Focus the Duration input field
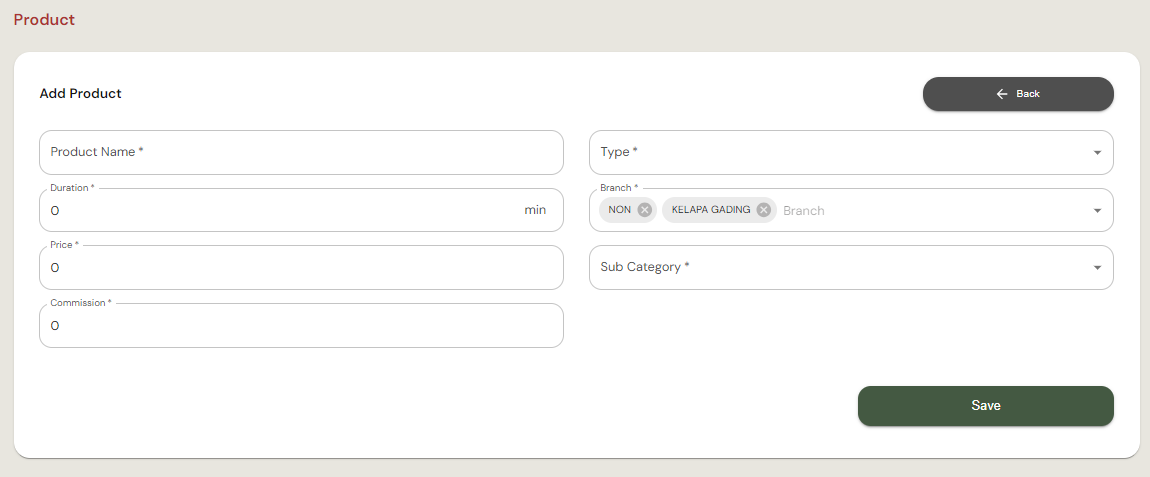 coord(280,211)
